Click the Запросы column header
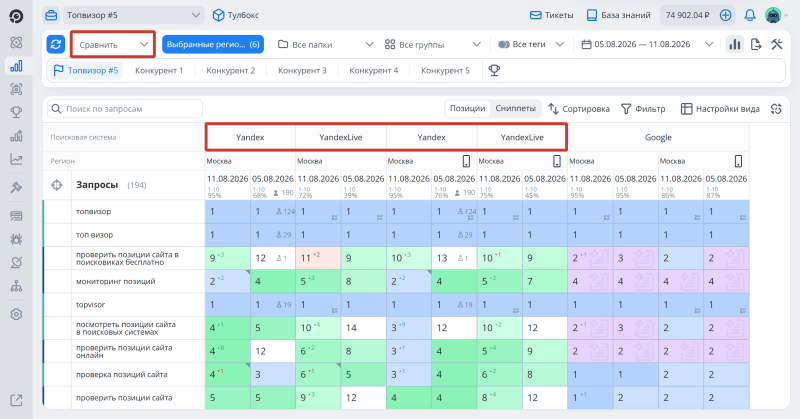The height and width of the screenshot is (419, 800). click(97, 185)
